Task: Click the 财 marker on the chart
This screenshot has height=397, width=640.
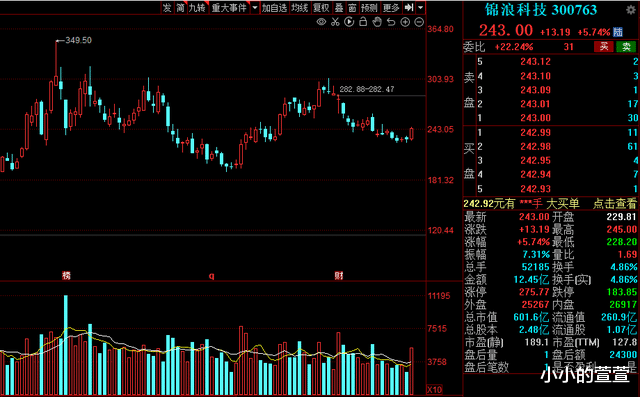Action: coord(339,275)
